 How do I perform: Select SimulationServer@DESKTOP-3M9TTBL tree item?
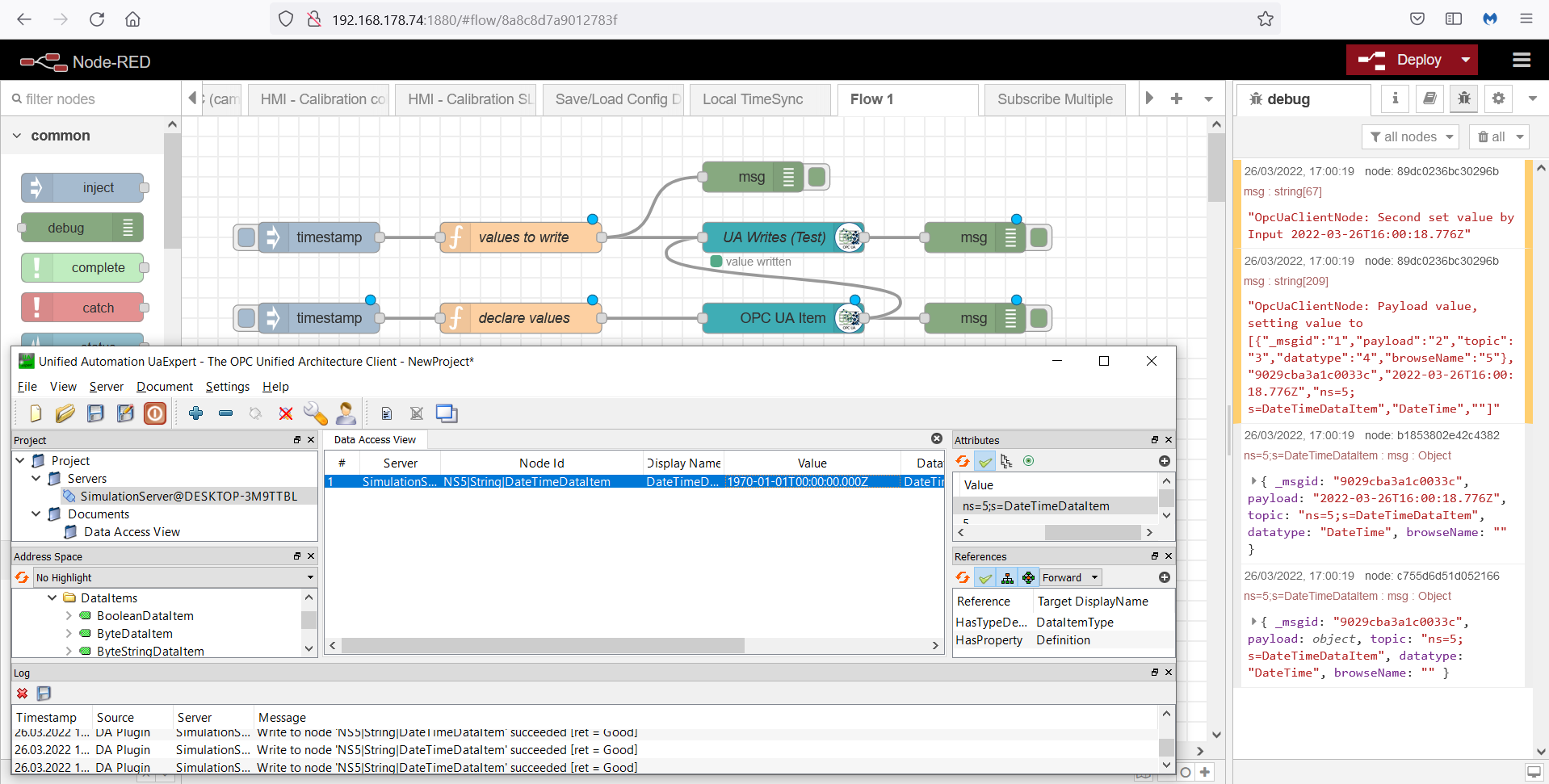[188, 497]
